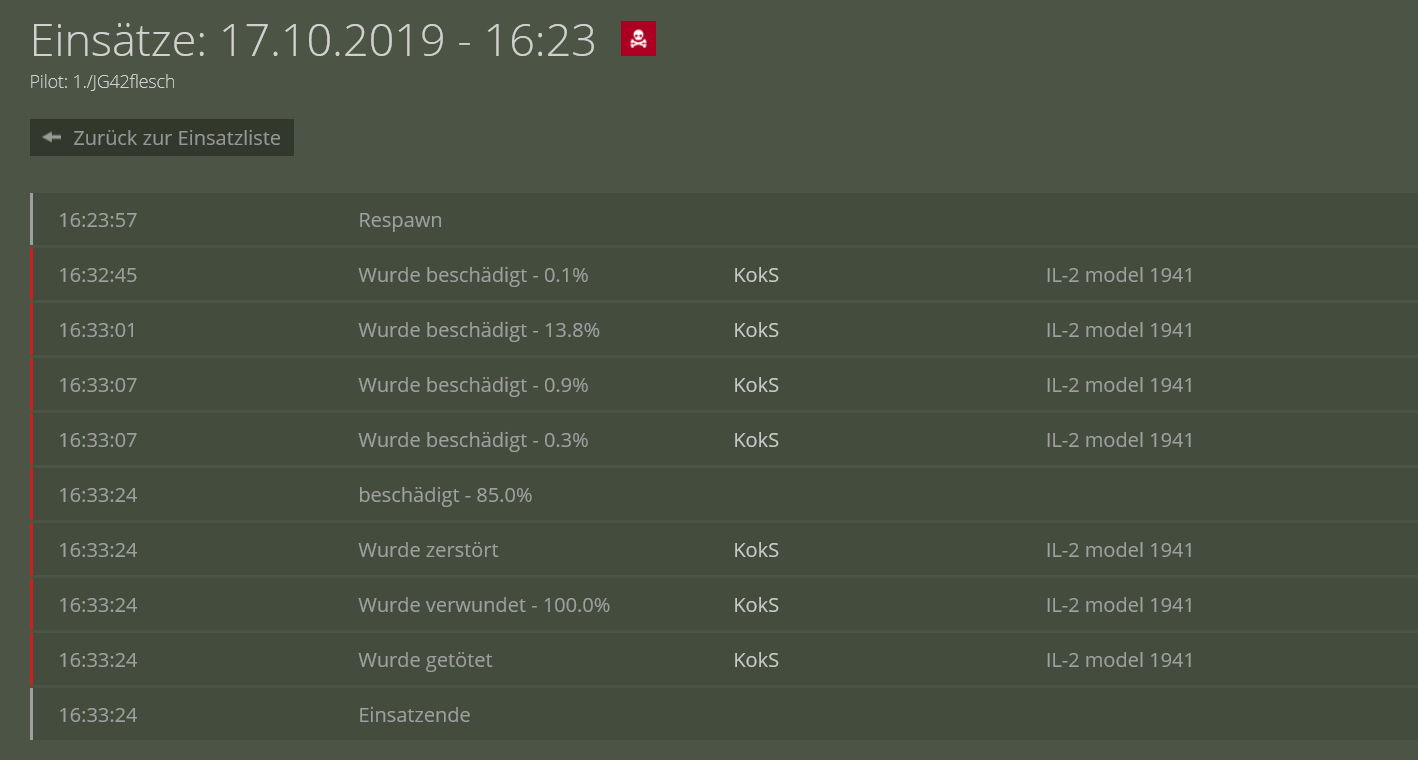1418x760 pixels.
Task: Click the Wurde beschädigt - 0.9% entry
Action: point(473,385)
